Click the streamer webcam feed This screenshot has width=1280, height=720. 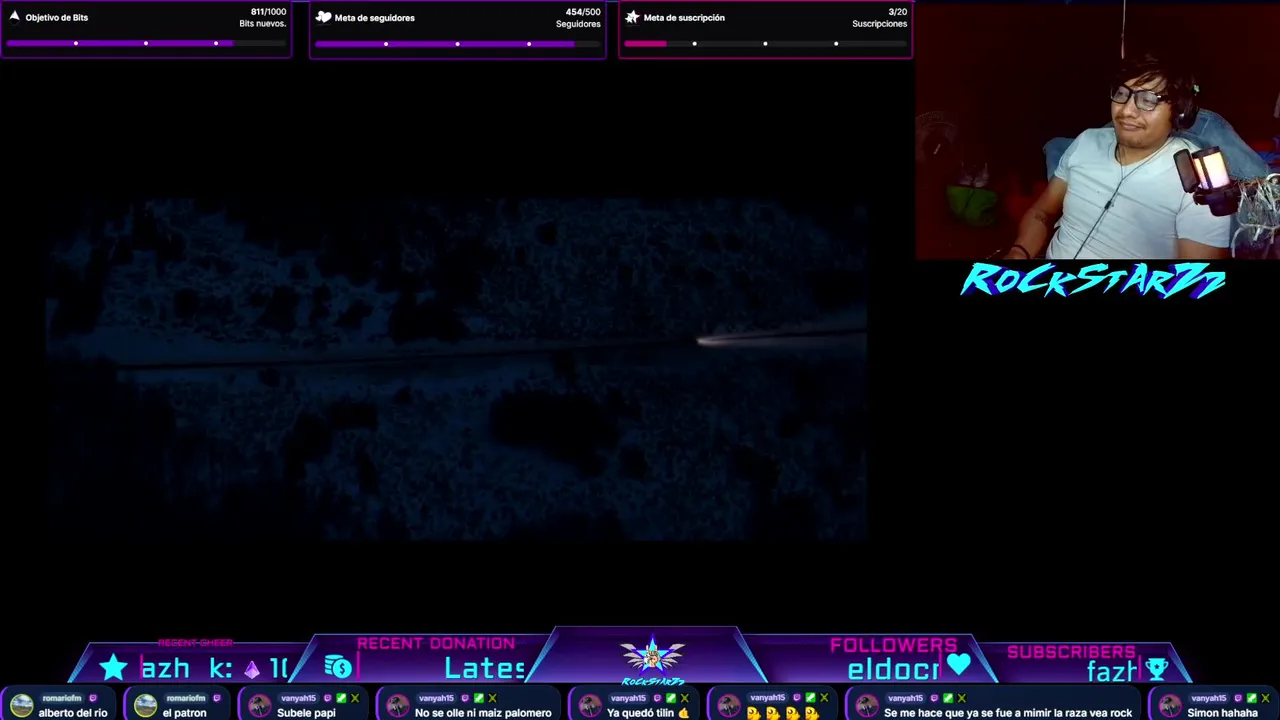coord(1097,131)
